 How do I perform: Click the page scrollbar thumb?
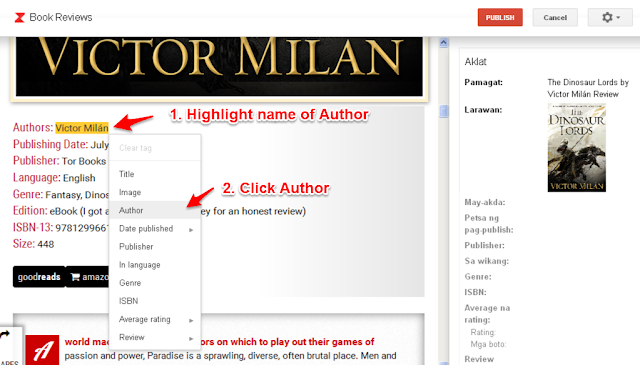click(444, 111)
